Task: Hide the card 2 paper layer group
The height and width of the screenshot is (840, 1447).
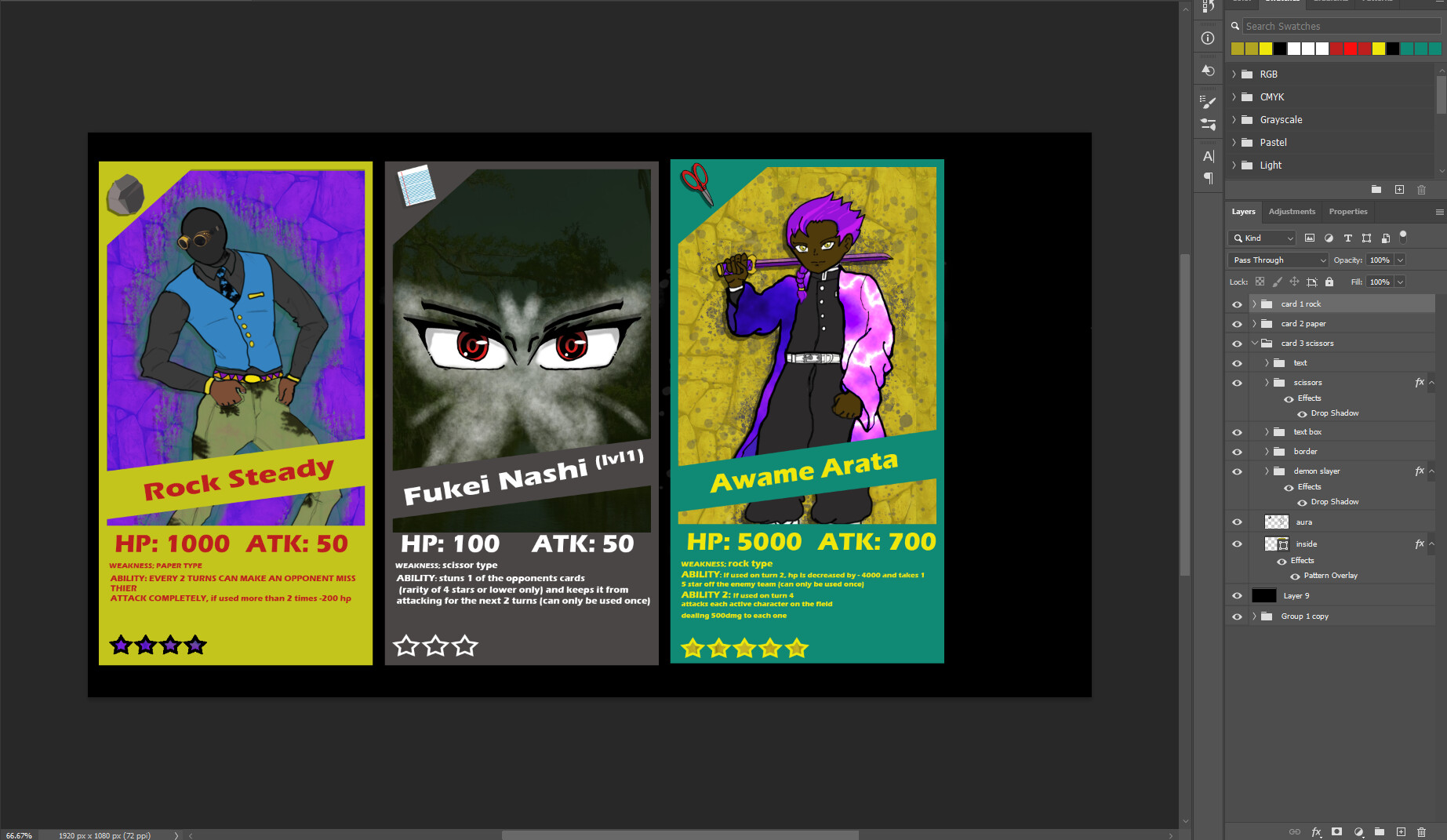Action: click(1237, 323)
